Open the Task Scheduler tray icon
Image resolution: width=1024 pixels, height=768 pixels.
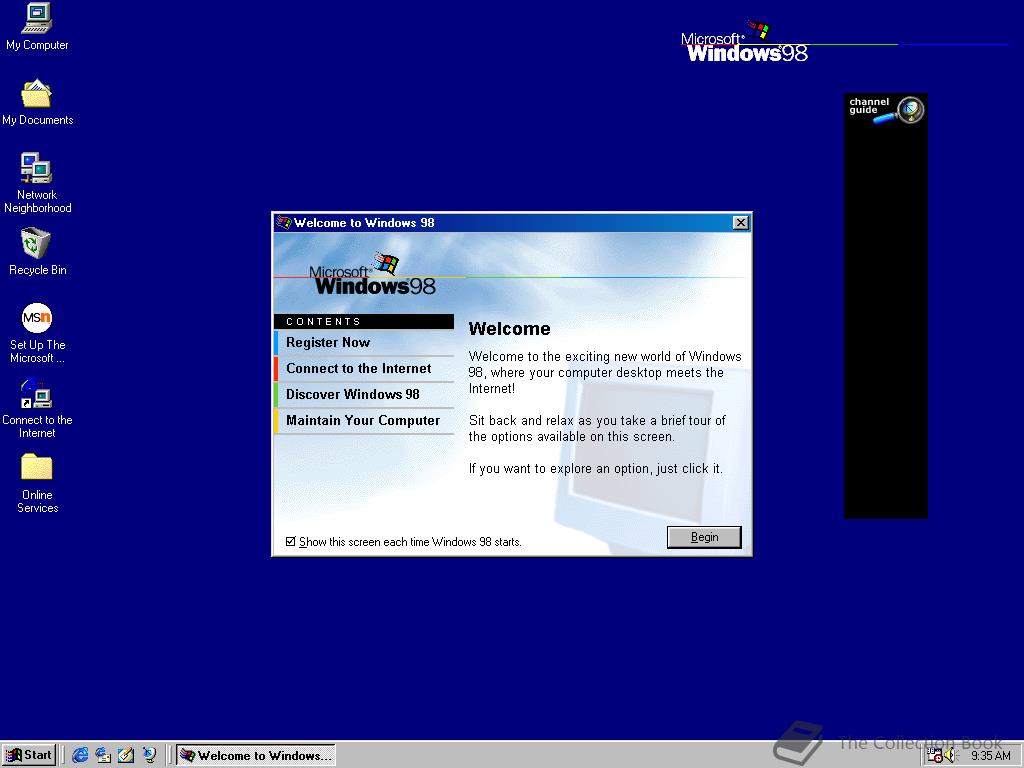pos(935,756)
